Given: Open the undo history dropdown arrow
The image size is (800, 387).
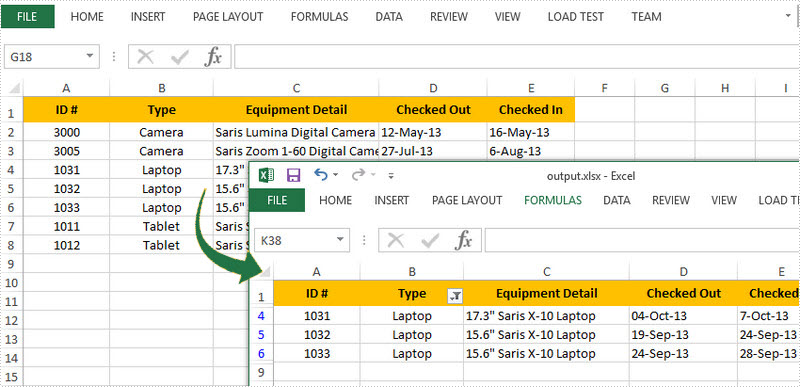Looking at the screenshot, I should click(335, 175).
